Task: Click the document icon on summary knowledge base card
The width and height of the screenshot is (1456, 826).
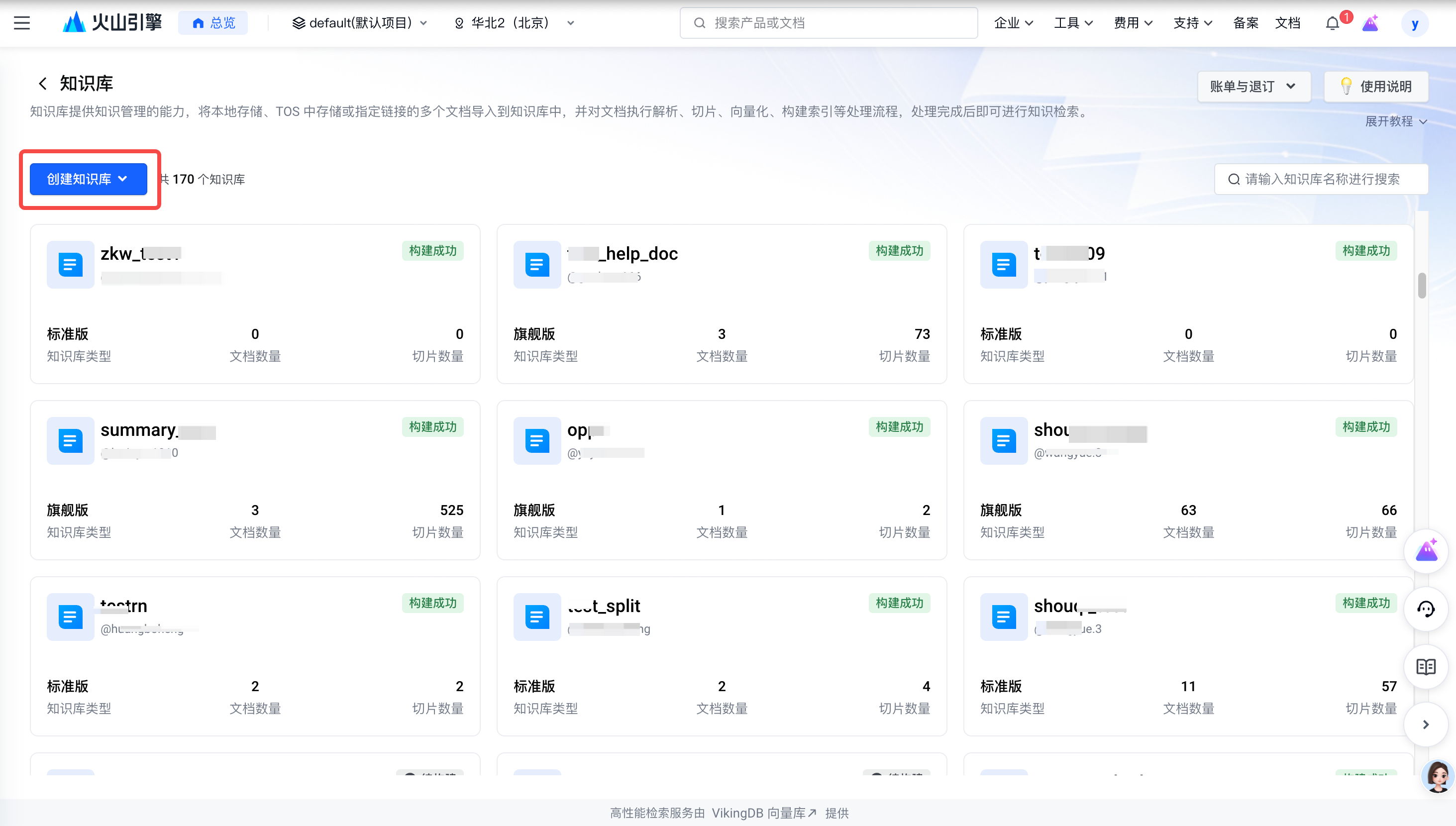Action: pyautogui.click(x=70, y=441)
